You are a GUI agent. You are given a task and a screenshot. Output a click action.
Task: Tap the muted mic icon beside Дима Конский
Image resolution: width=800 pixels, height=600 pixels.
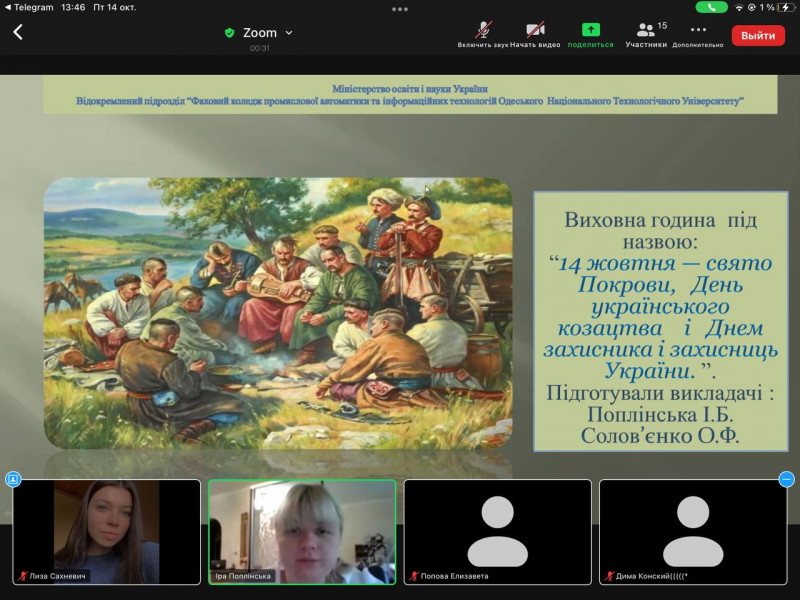tap(609, 576)
